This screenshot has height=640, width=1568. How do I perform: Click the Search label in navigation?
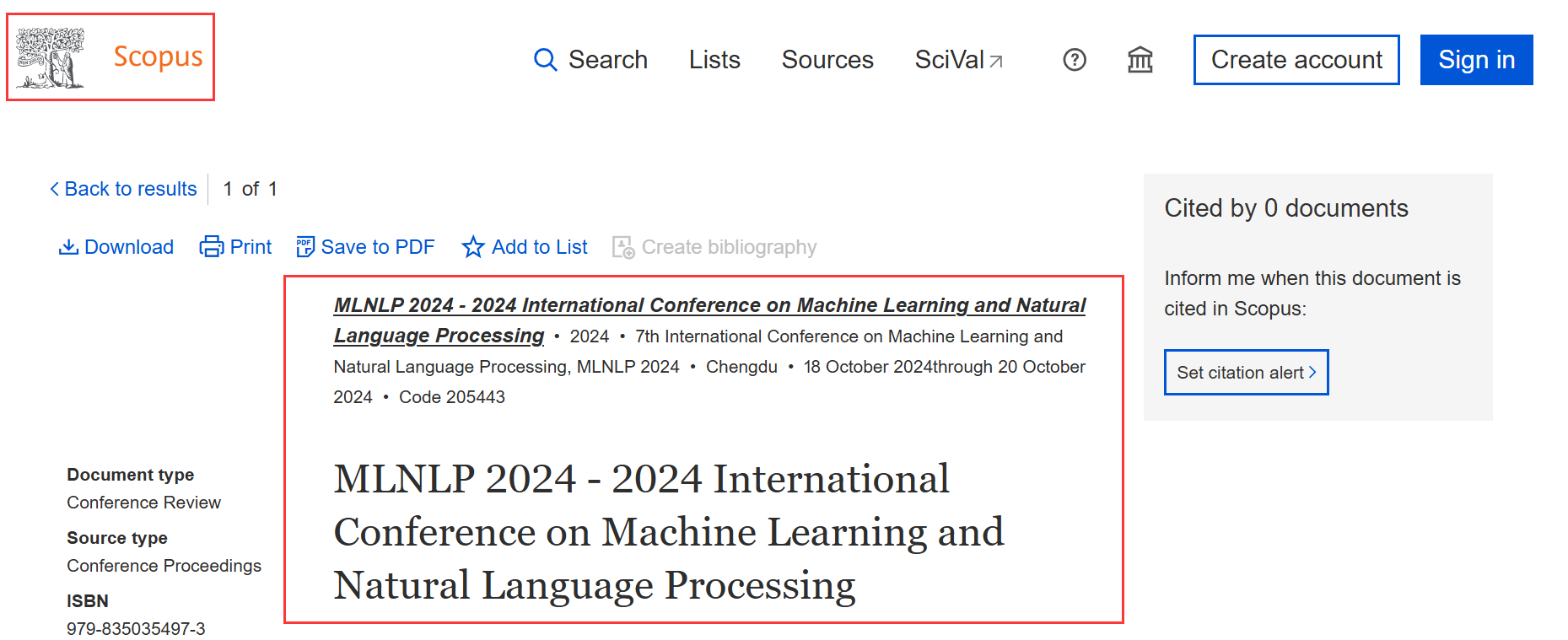click(607, 60)
